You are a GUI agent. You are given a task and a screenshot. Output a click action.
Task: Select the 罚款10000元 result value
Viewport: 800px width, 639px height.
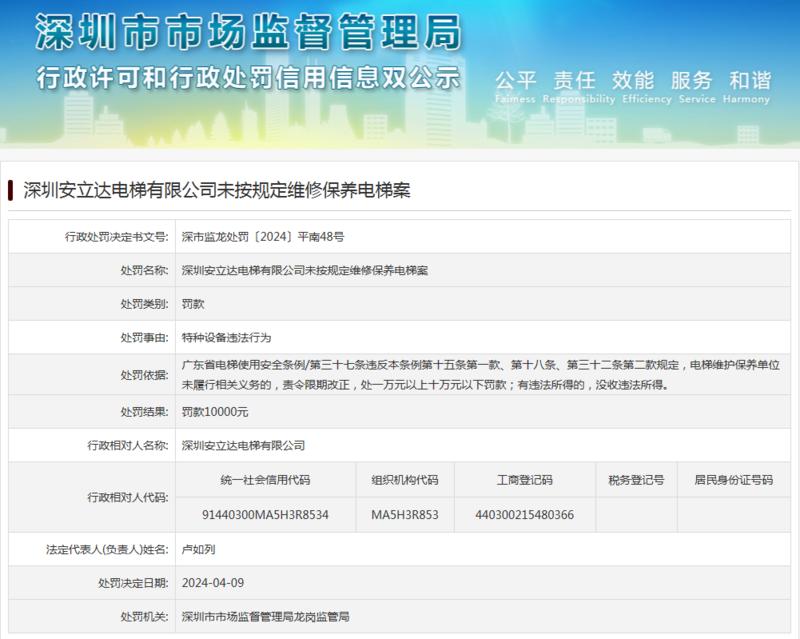pyautogui.click(x=215, y=412)
